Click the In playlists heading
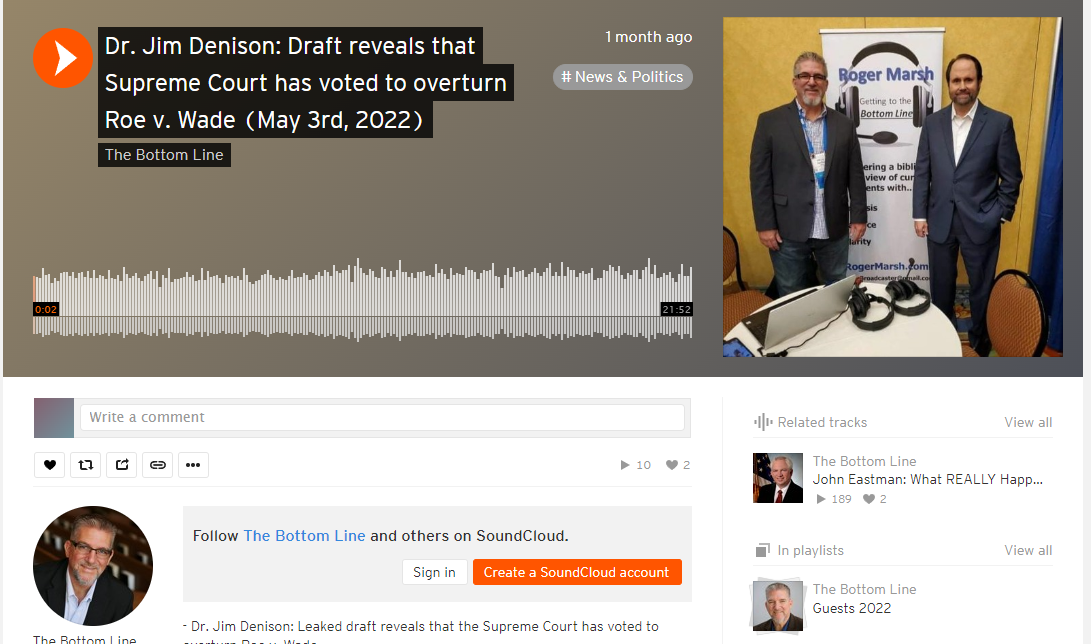1091x644 pixels. [811, 550]
